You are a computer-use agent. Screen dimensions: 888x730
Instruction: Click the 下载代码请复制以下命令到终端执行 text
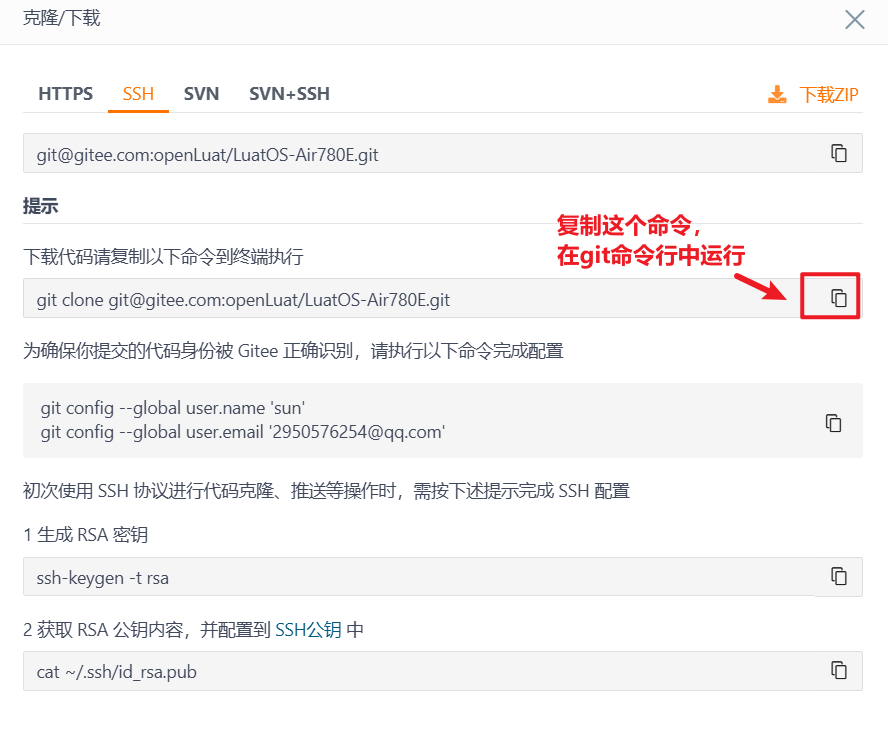coord(163,257)
